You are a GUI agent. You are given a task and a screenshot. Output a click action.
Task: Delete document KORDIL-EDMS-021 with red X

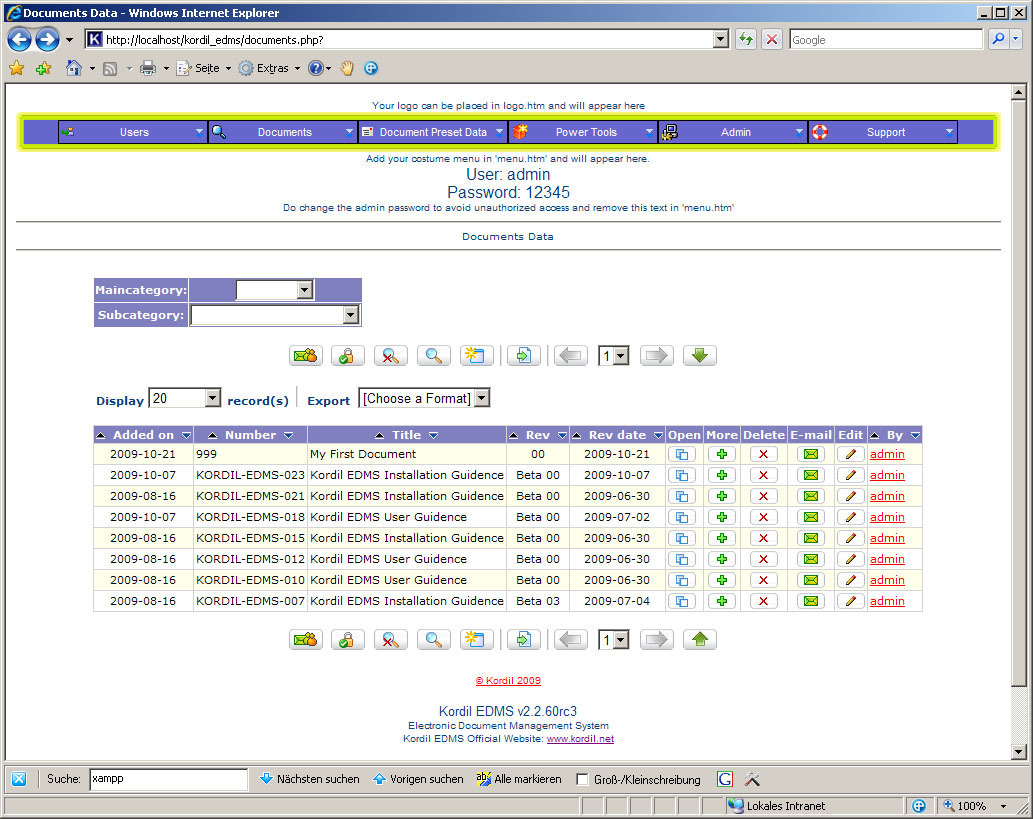[763, 496]
